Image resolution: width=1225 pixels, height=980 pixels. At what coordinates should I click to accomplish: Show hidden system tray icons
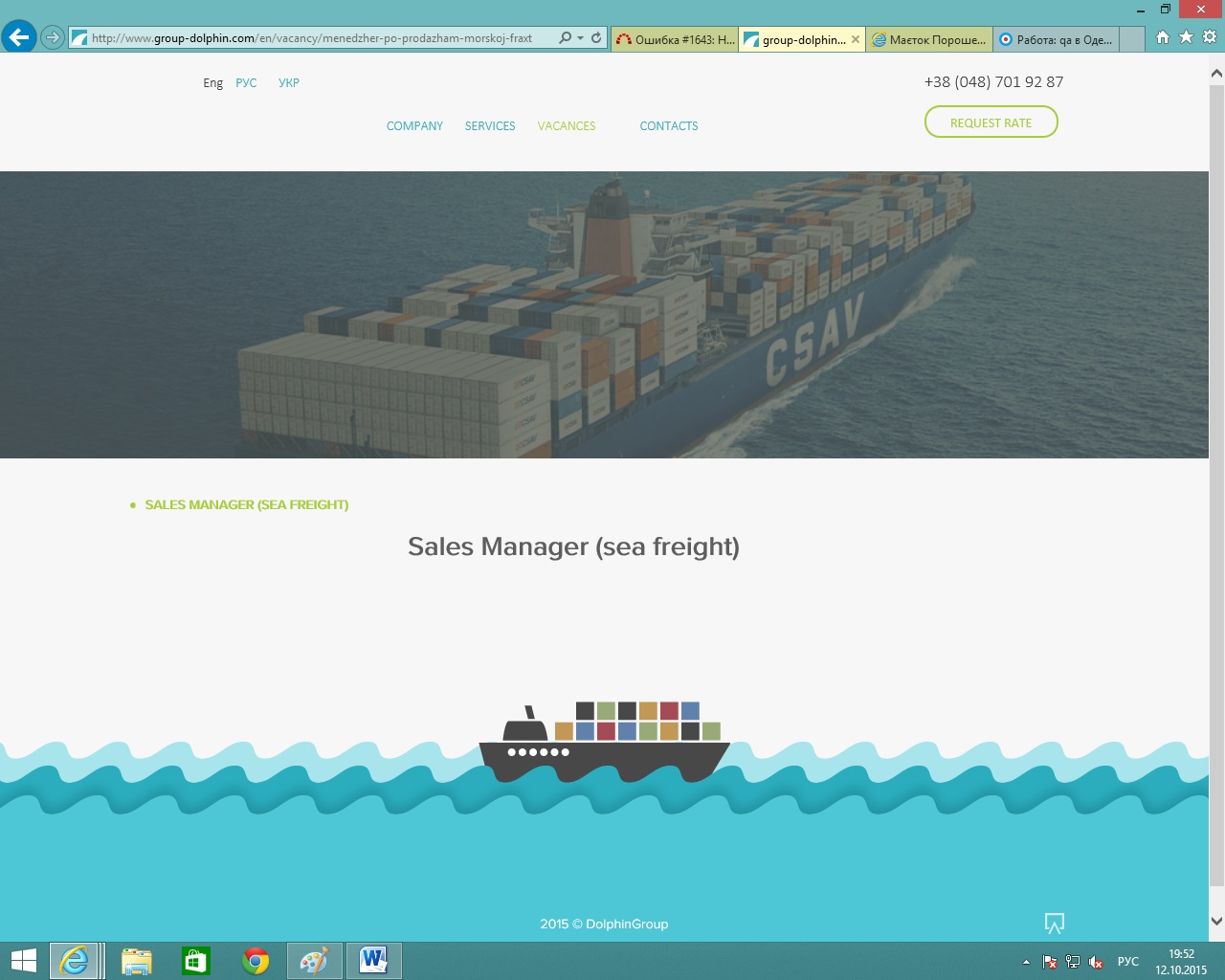pyautogui.click(x=1026, y=962)
